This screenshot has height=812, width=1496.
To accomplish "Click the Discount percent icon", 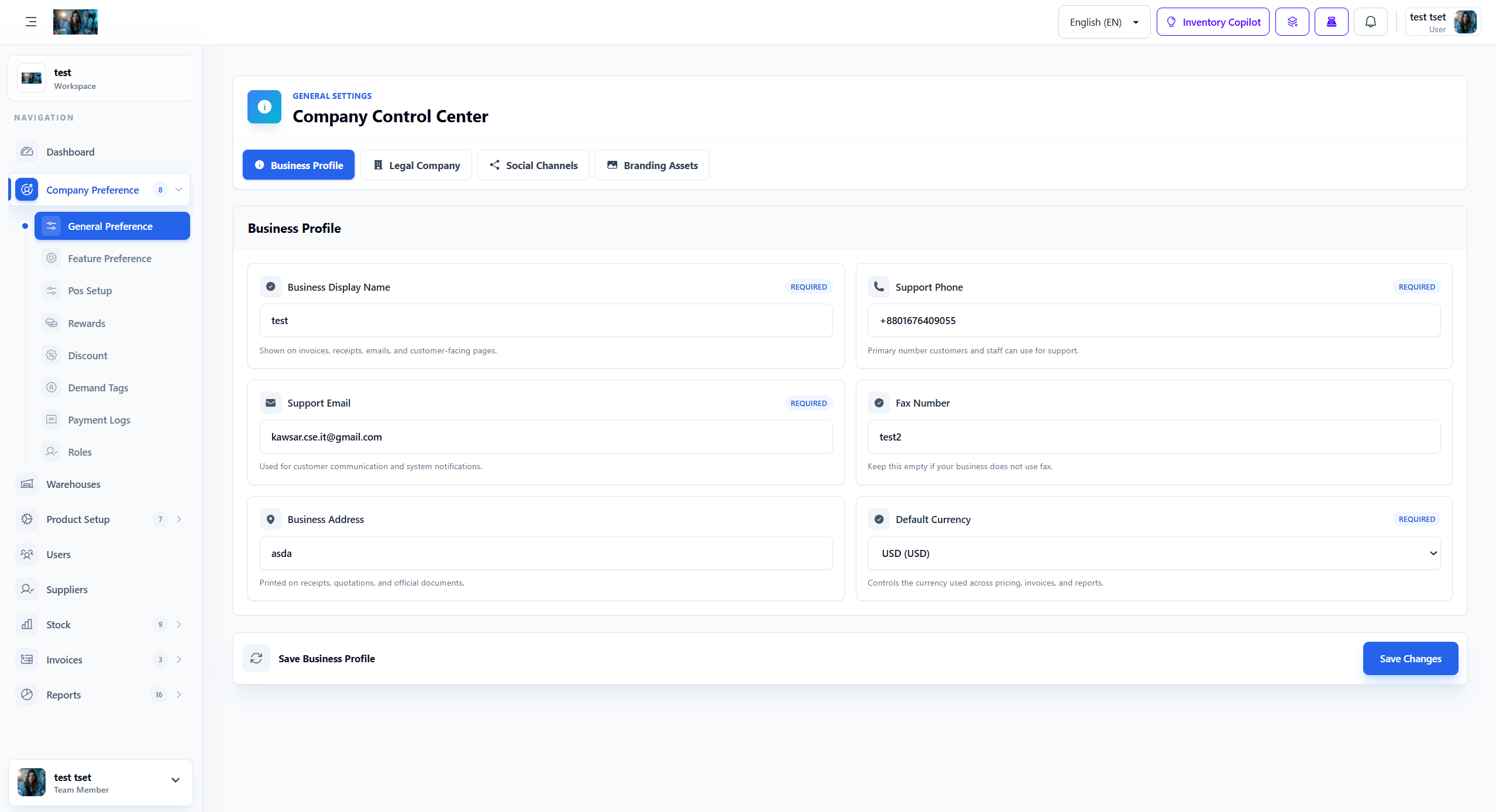I will (51, 355).
